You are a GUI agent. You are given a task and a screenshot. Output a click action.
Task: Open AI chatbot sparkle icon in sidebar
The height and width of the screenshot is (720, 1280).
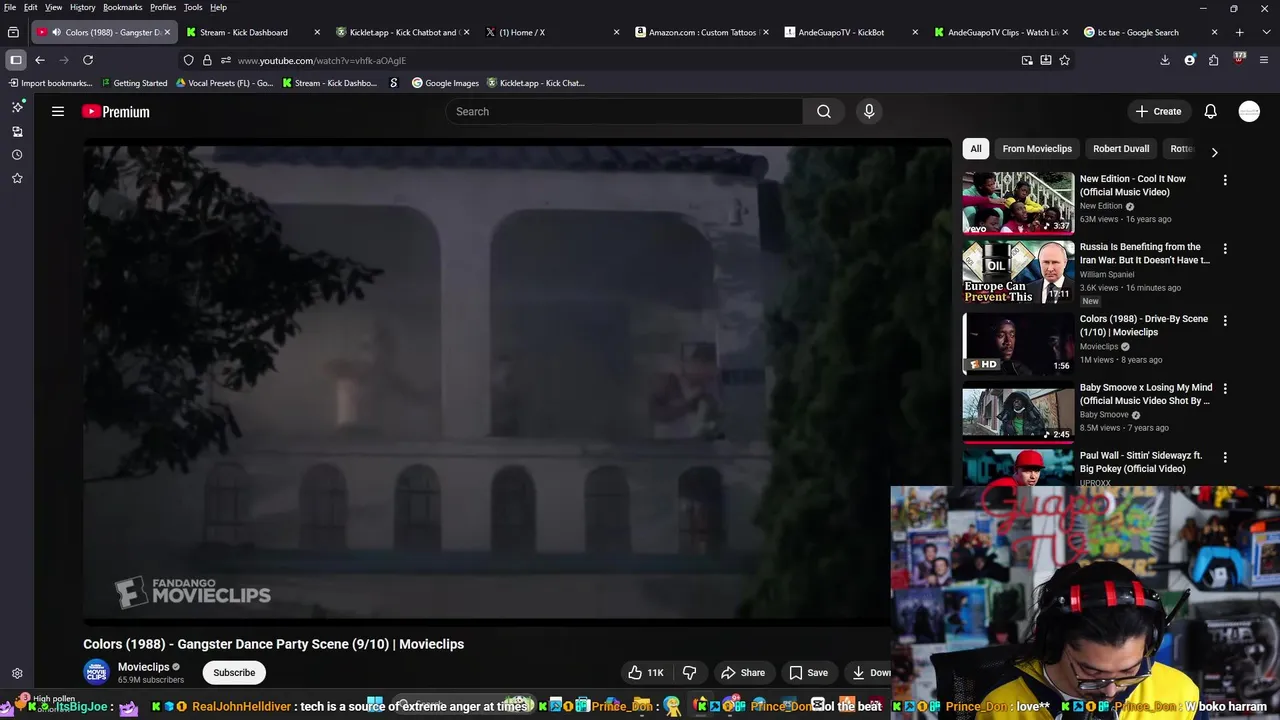[x=17, y=107]
